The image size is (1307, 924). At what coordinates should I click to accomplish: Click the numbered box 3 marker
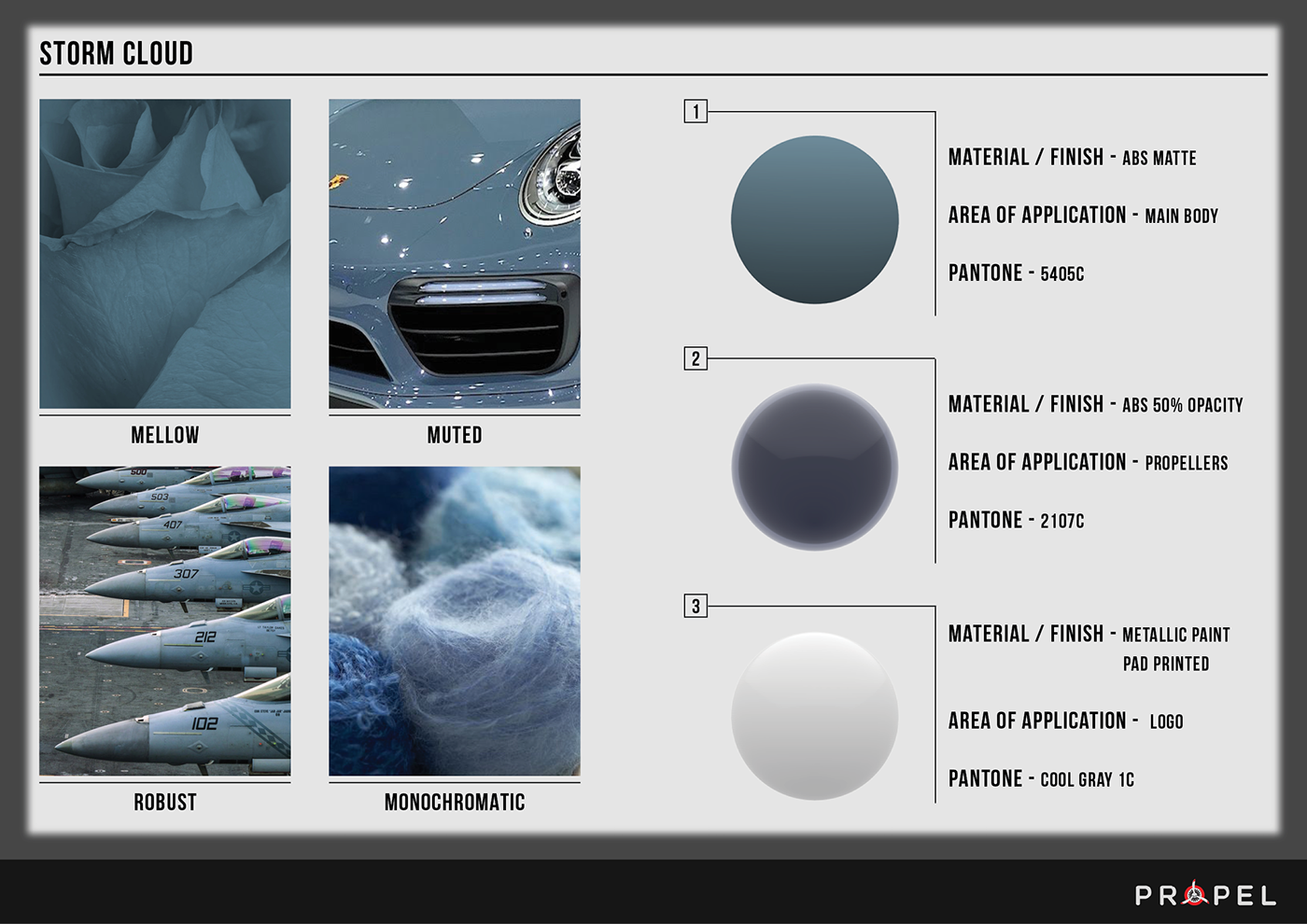coord(696,606)
